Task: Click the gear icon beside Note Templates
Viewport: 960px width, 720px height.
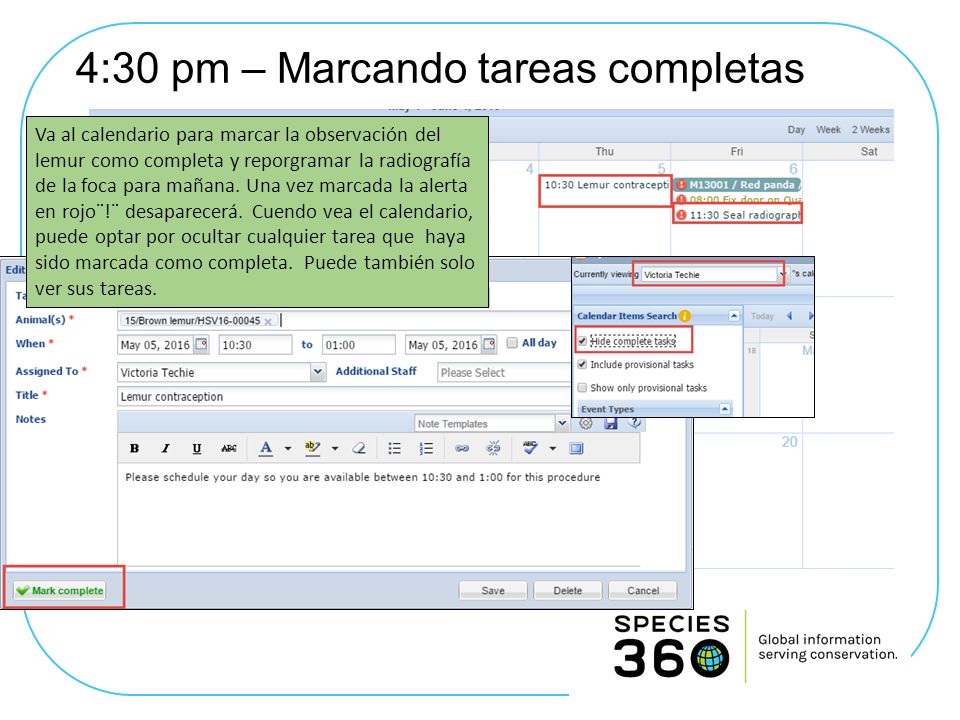Action: coord(586,423)
